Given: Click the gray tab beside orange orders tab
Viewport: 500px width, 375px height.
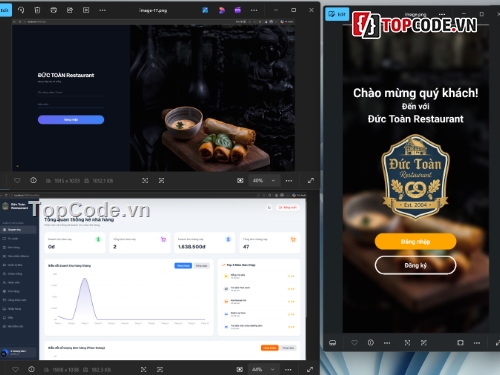Looking at the screenshot, I should tap(288, 348).
